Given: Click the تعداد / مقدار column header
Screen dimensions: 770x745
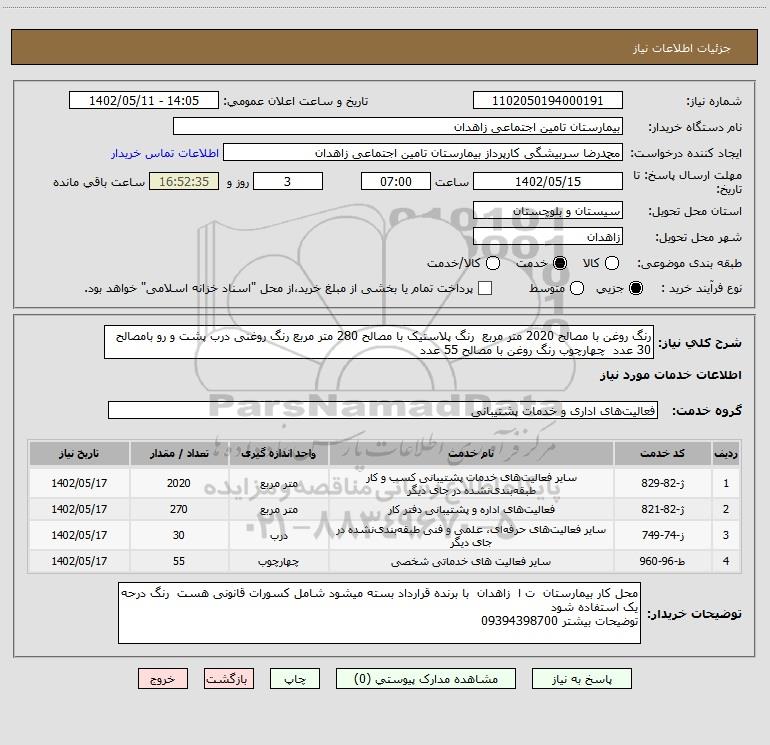Looking at the screenshot, I should tap(179, 453).
